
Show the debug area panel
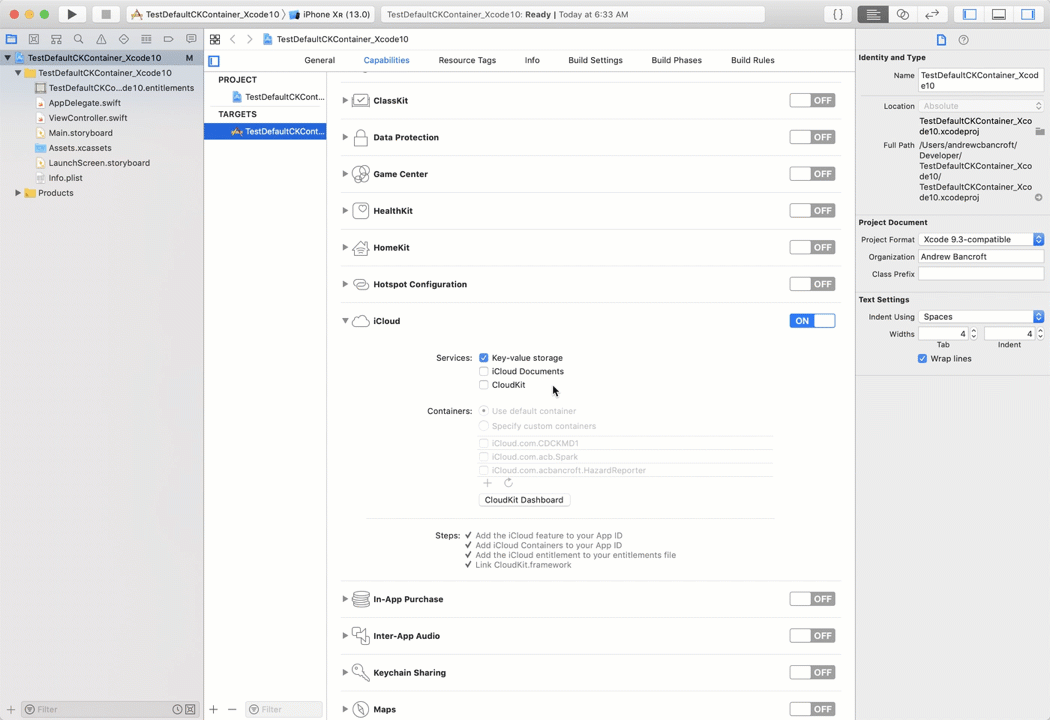(998, 14)
